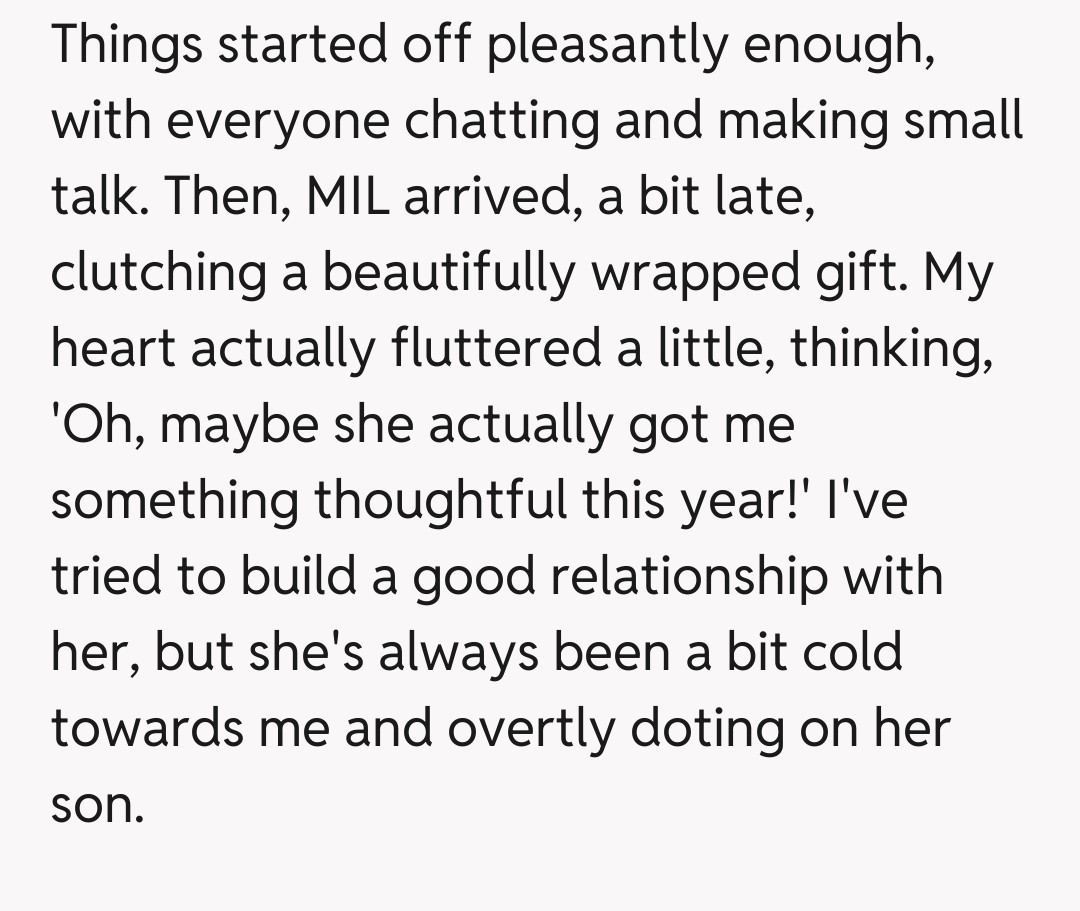Place cursor on the word "relationship"

tap(668, 577)
